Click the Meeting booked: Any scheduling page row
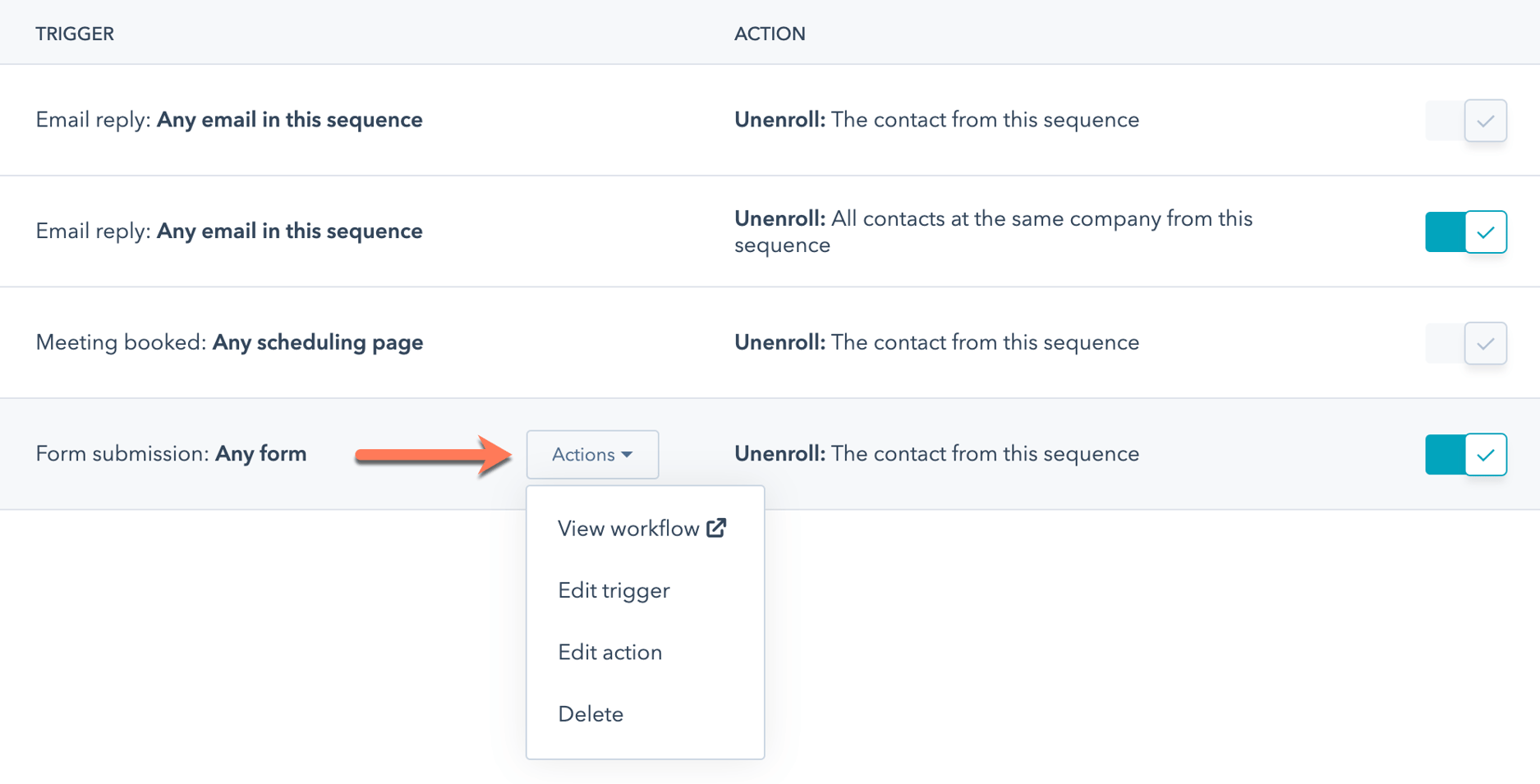 point(228,342)
